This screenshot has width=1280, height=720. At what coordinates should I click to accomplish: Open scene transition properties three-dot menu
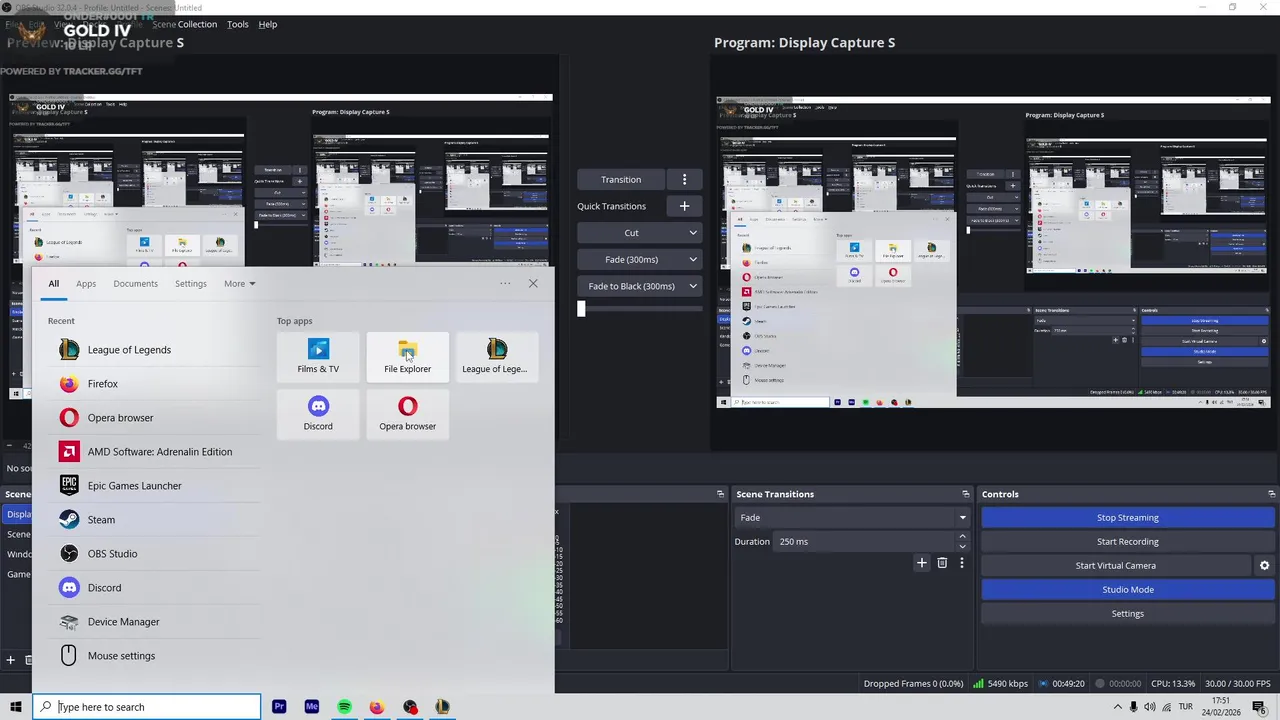click(962, 563)
